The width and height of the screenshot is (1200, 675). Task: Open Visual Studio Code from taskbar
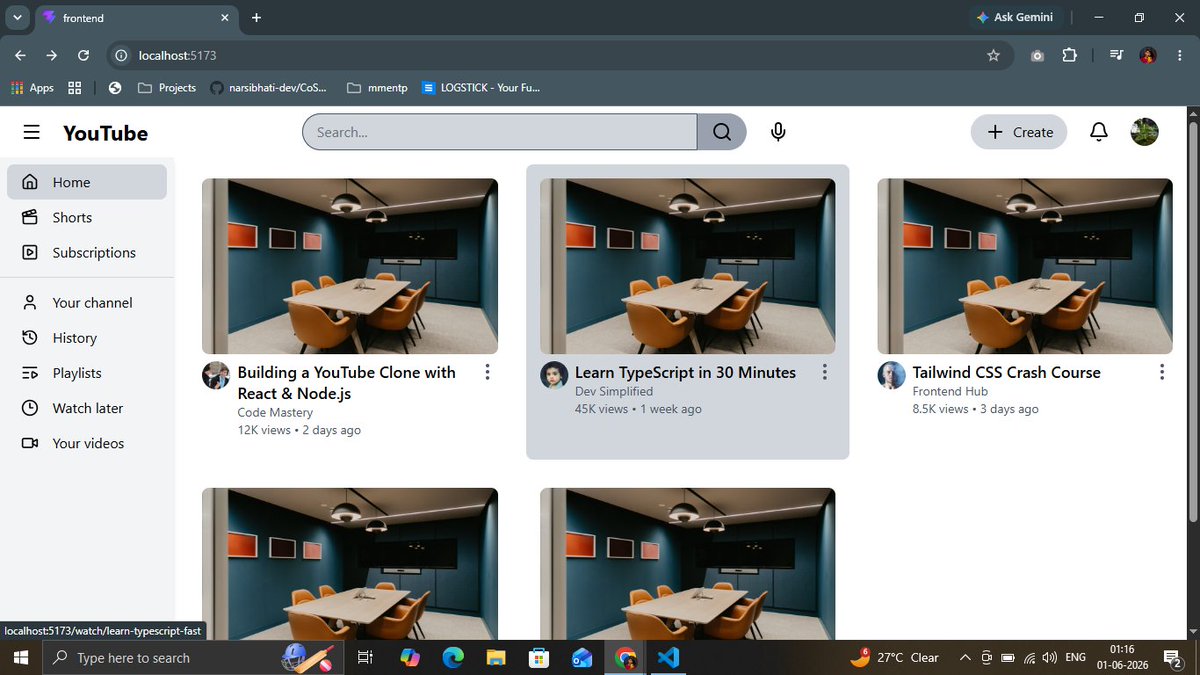coord(669,657)
